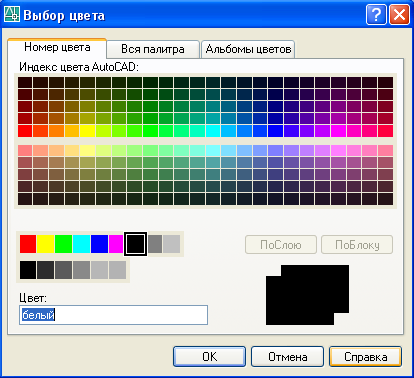
Task: Pick light gray ending the standard colors row
Action: point(172,244)
